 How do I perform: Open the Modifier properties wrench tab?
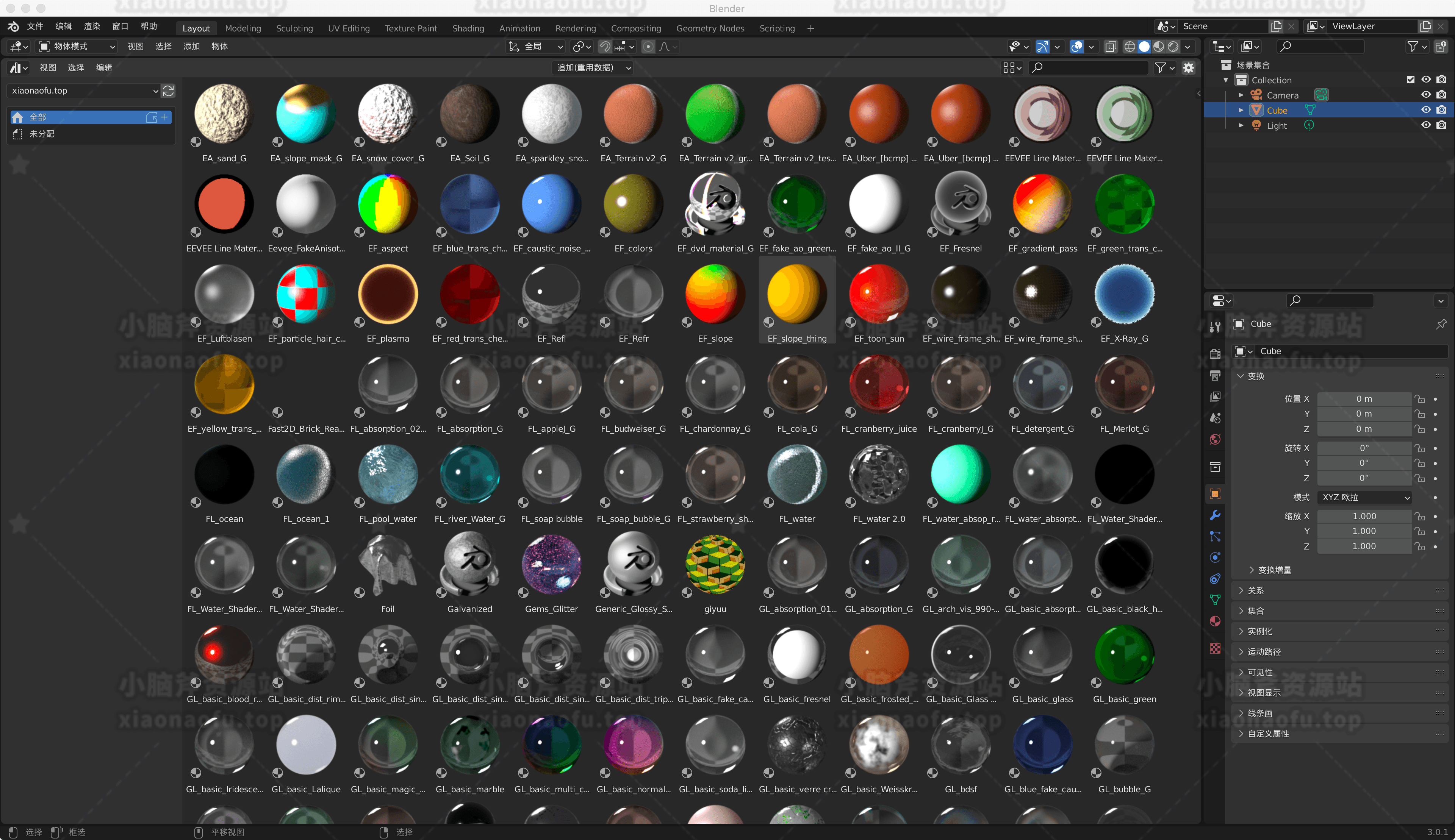[1215, 515]
